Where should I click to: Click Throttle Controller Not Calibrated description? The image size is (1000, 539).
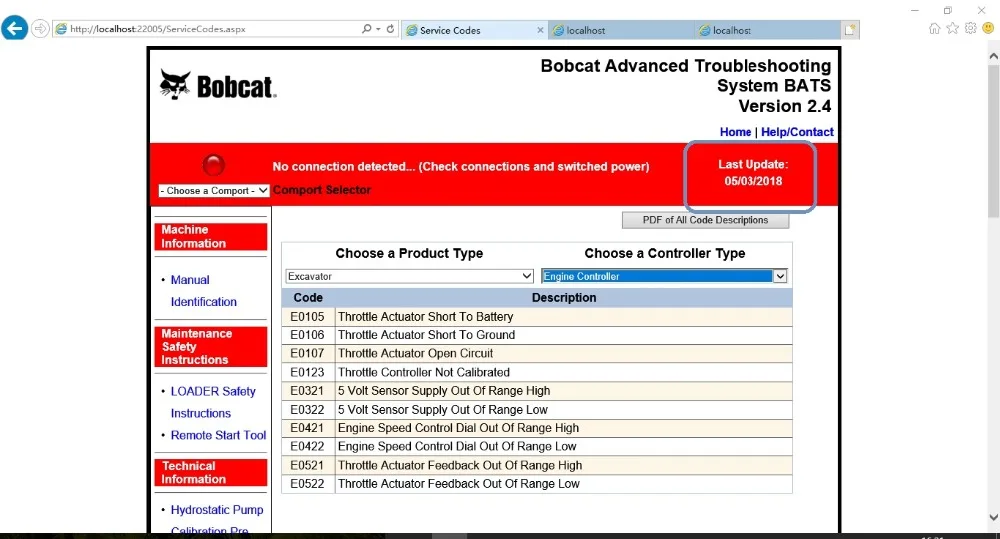click(x=423, y=372)
